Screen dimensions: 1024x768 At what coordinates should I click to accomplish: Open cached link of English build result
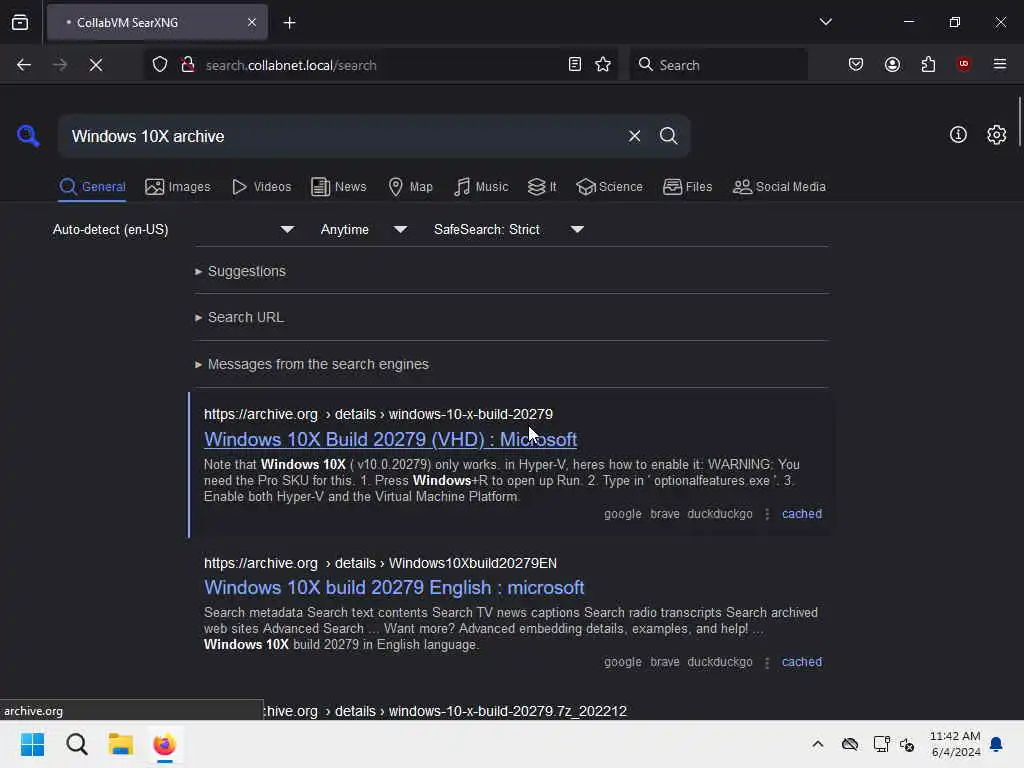pyautogui.click(x=802, y=662)
